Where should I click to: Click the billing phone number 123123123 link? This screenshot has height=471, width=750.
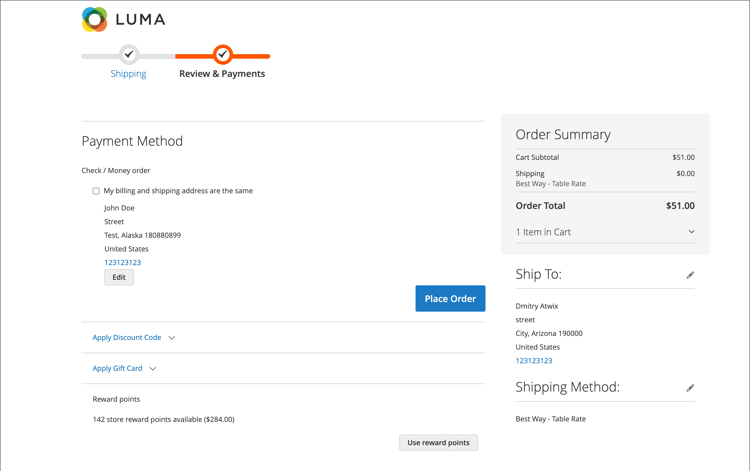pos(122,263)
